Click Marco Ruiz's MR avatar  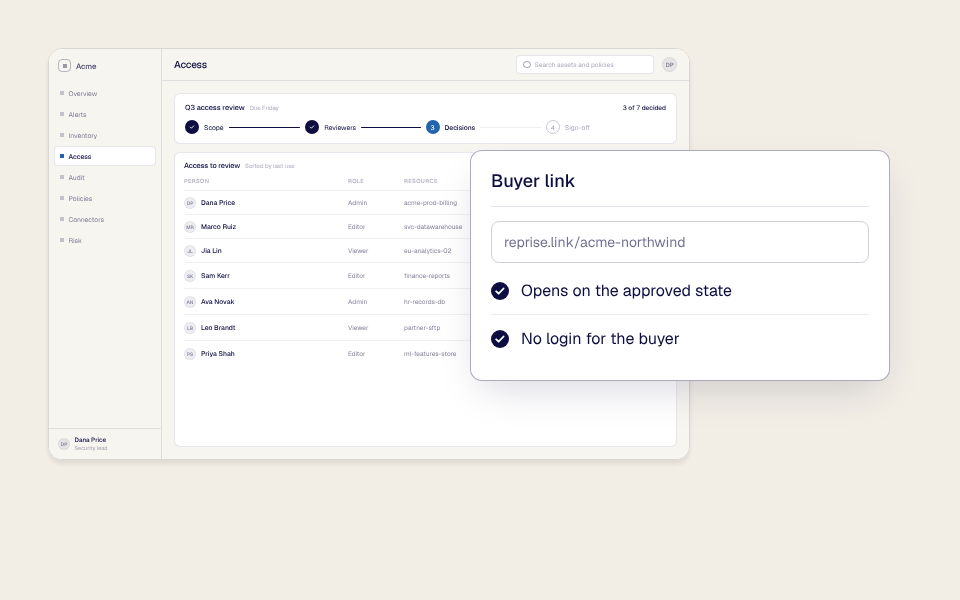(190, 227)
